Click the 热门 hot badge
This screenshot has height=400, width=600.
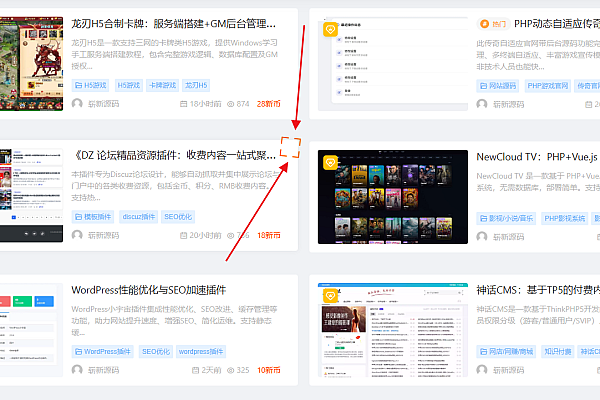point(493,24)
